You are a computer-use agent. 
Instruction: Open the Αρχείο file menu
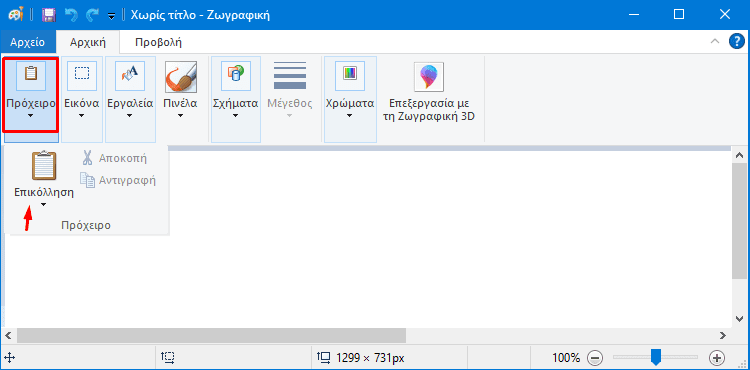click(27, 42)
